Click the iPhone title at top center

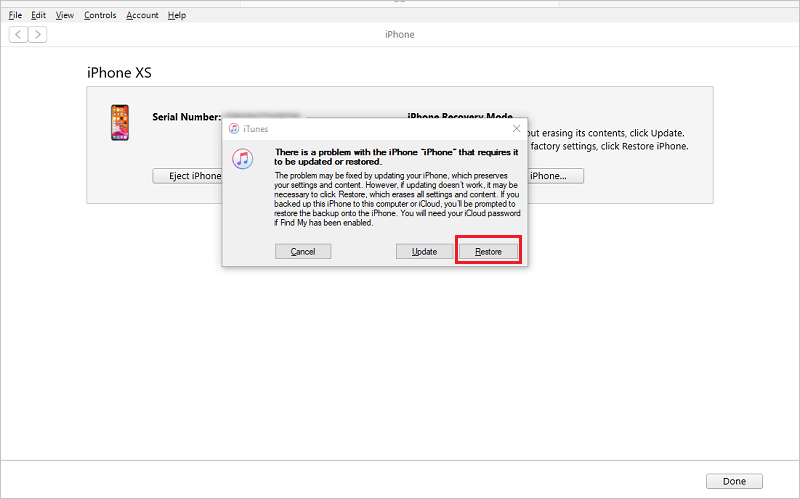tap(399, 35)
